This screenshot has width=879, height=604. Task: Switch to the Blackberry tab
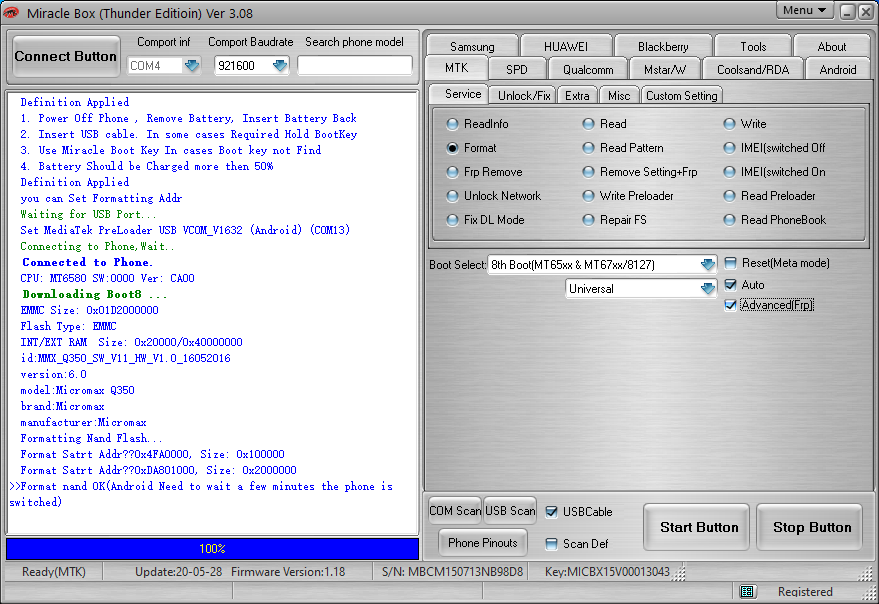663,47
